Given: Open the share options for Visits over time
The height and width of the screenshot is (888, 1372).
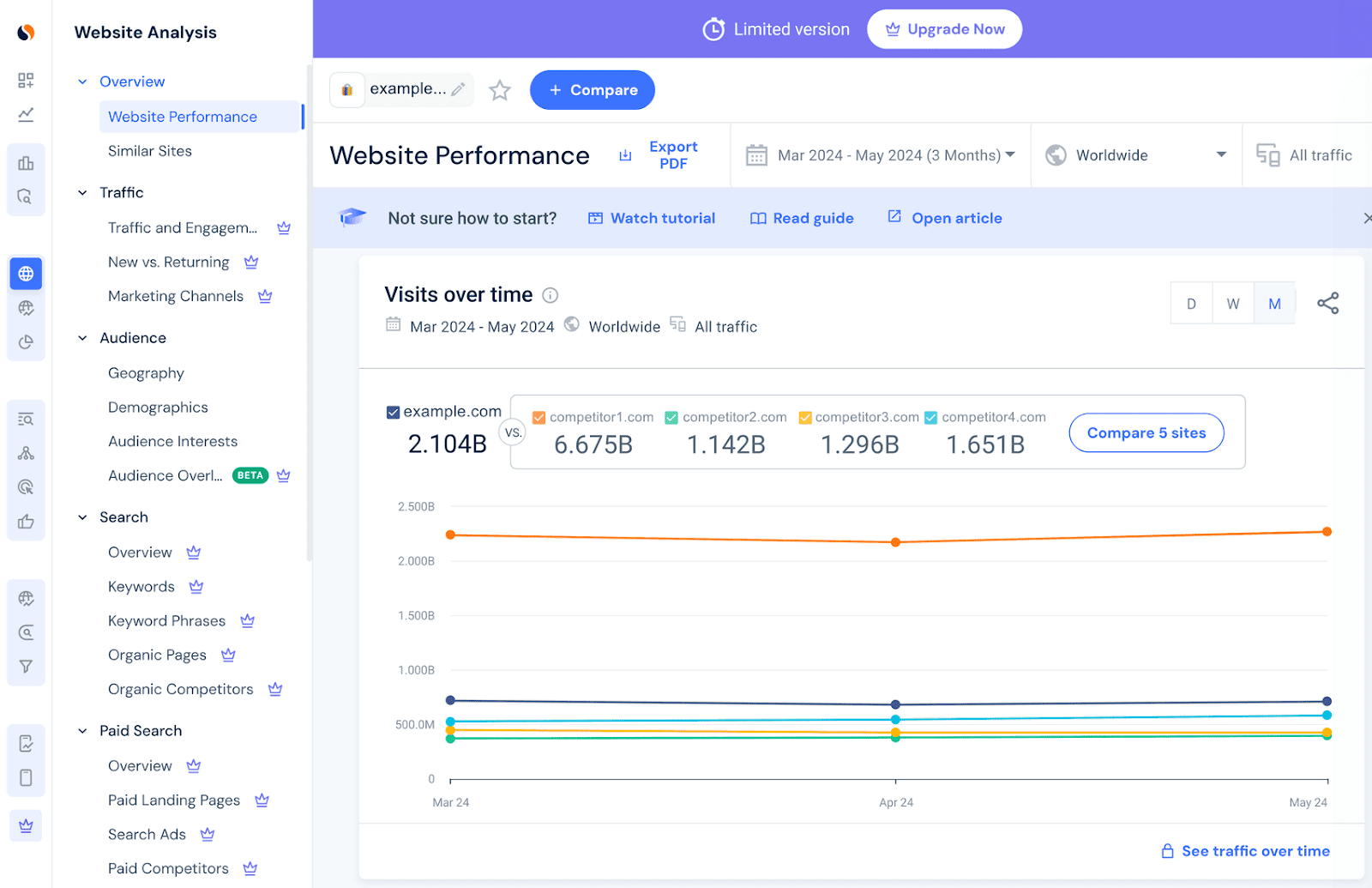Looking at the screenshot, I should pyautogui.click(x=1327, y=303).
